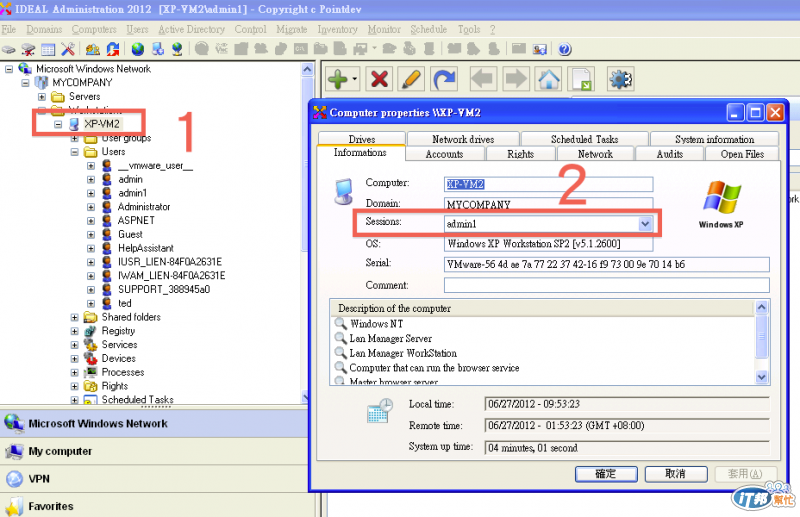Click the disconnect network drive toolbar icon

(x=28, y=50)
